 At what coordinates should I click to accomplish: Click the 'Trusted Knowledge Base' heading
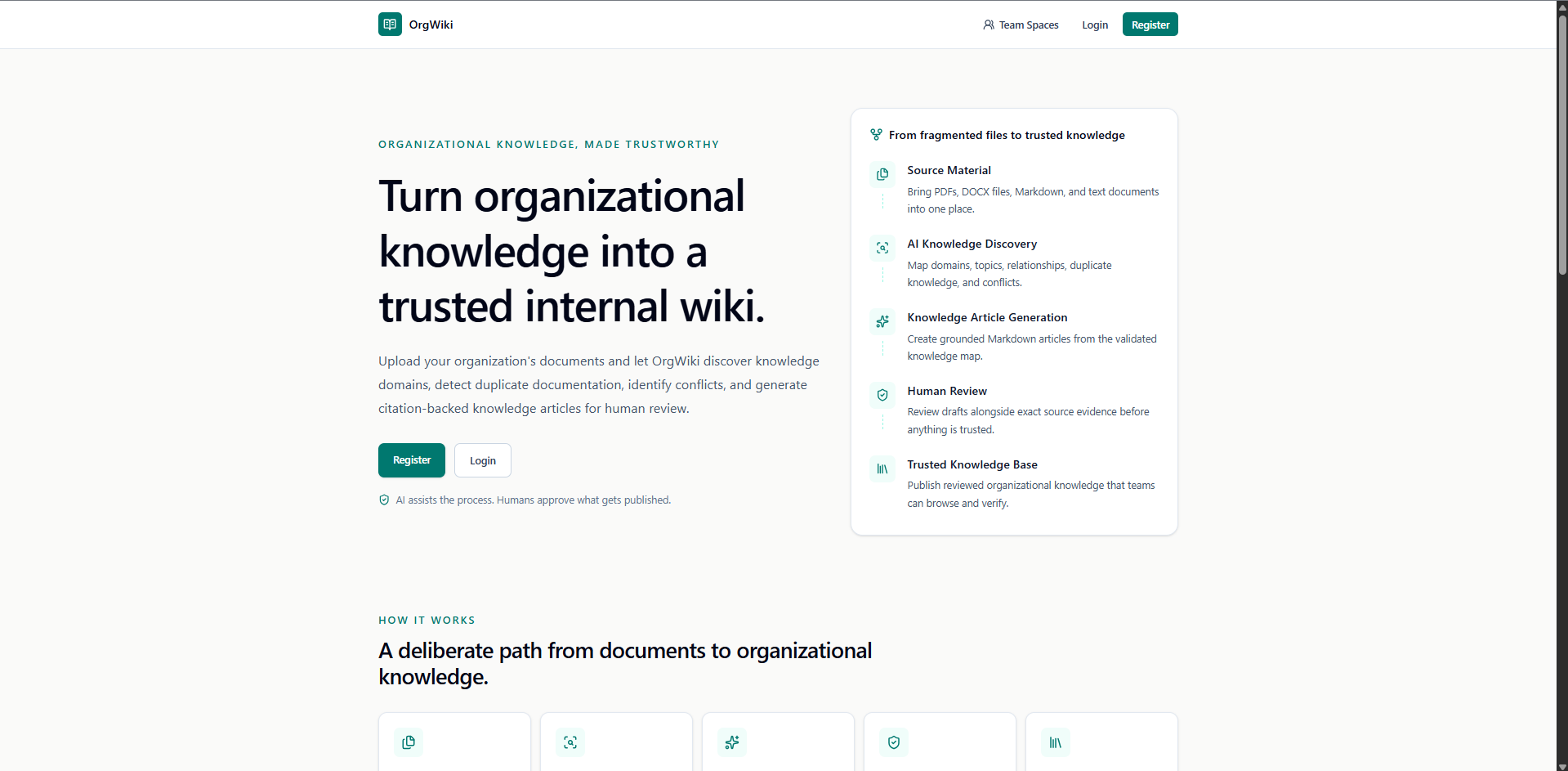click(x=972, y=464)
